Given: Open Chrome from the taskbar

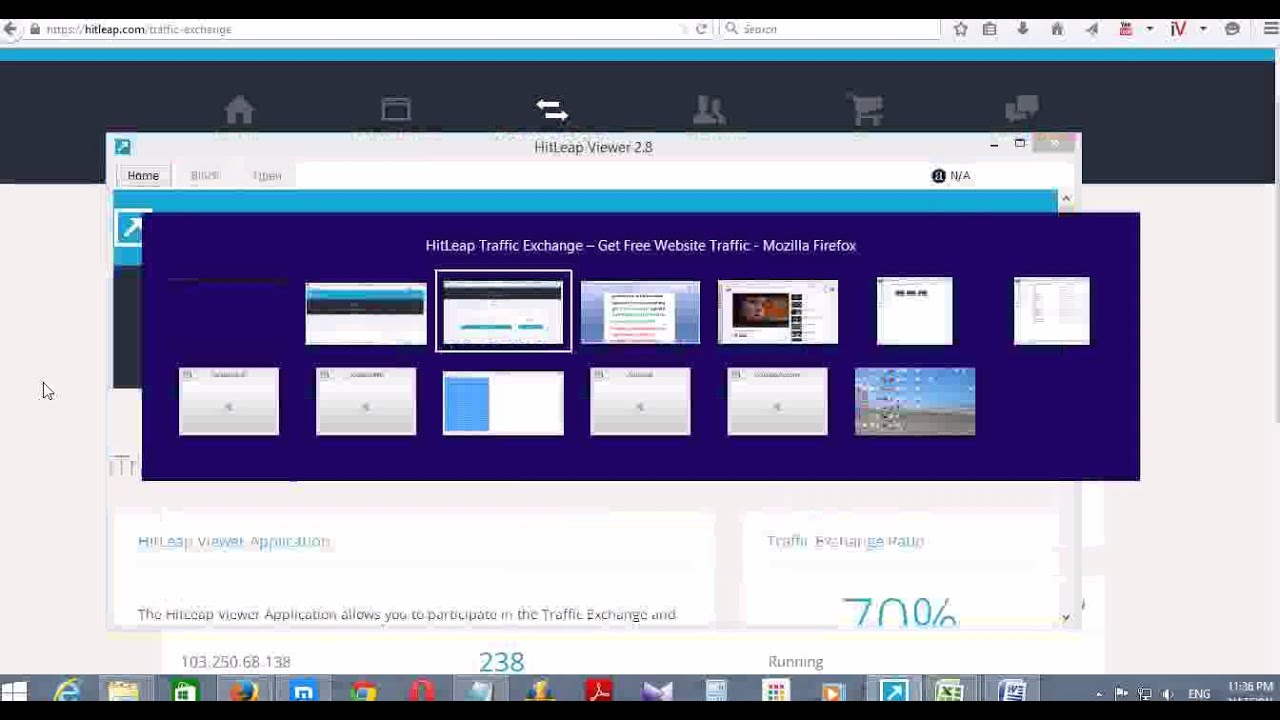Looking at the screenshot, I should (363, 692).
